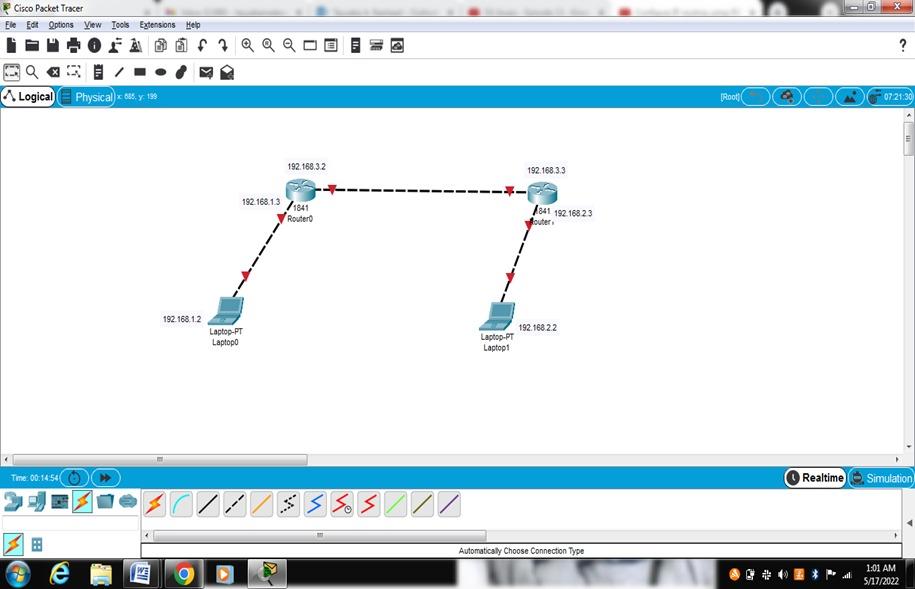Open a file with the folder icon
915x589 pixels.
(32, 46)
